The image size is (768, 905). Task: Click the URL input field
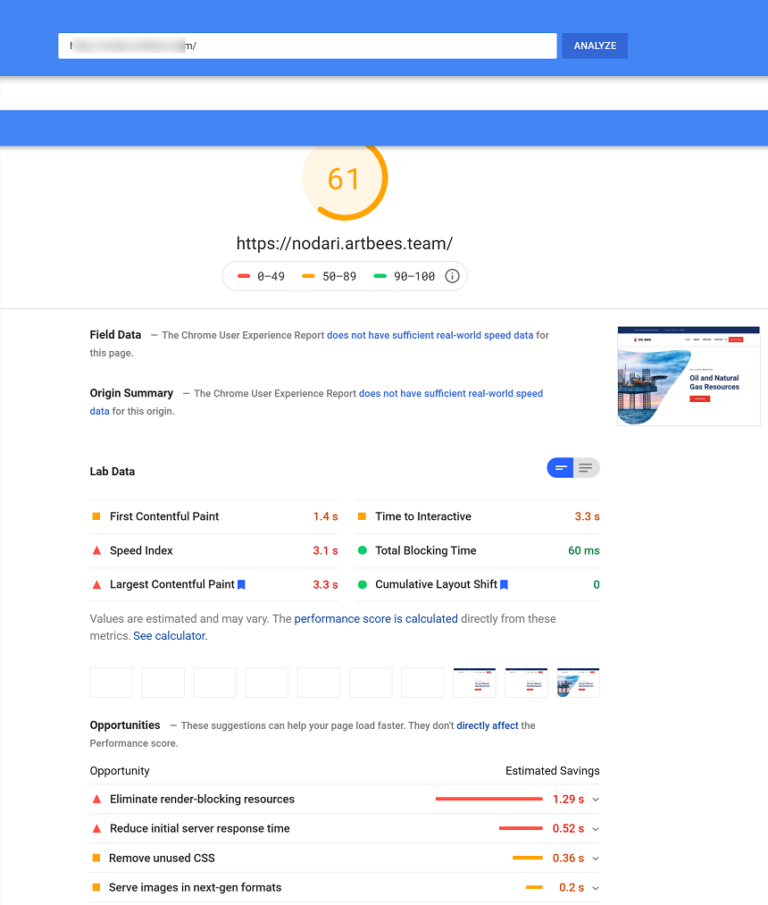[x=307, y=46]
